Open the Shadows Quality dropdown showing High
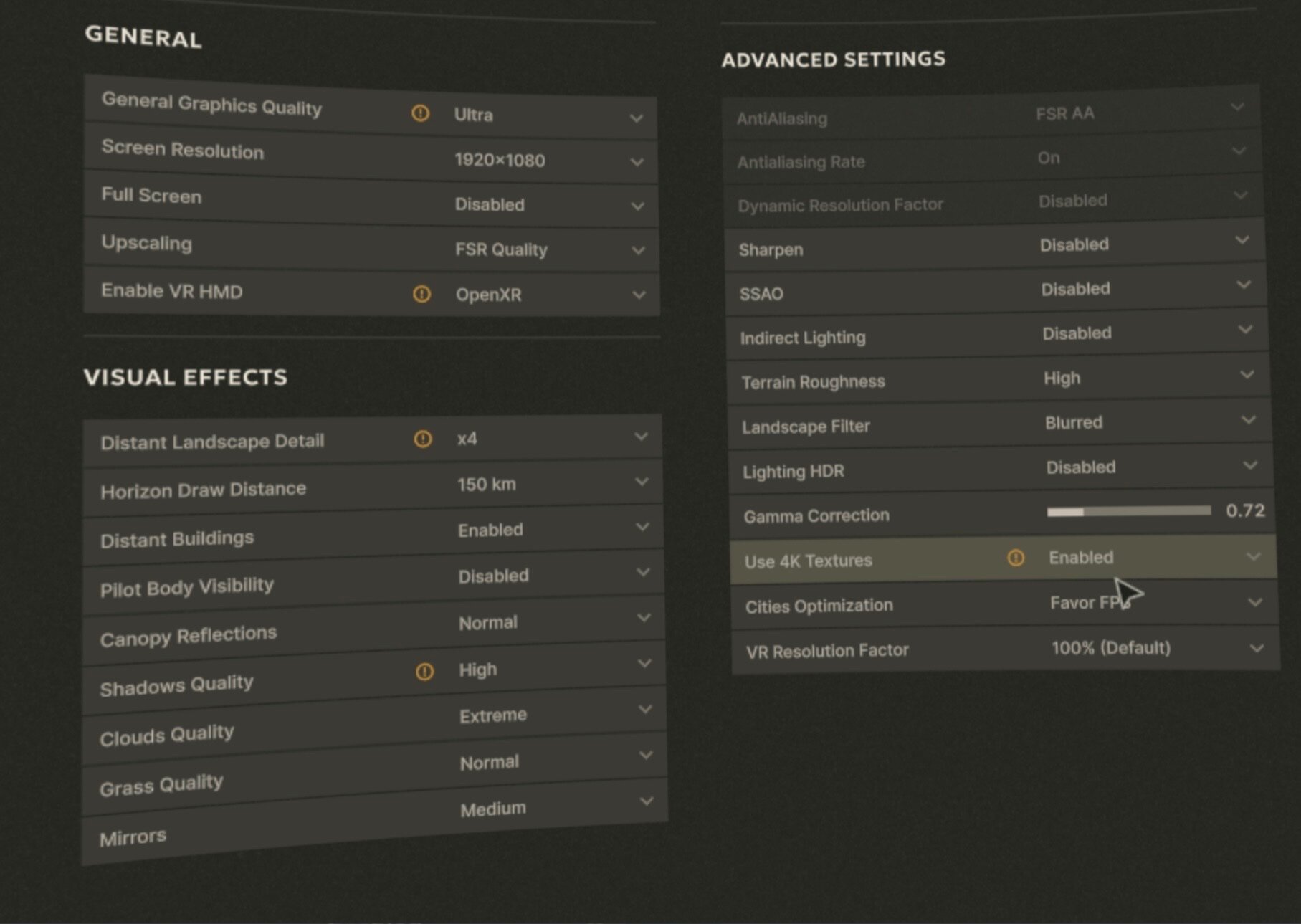 (x=556, y=668)
